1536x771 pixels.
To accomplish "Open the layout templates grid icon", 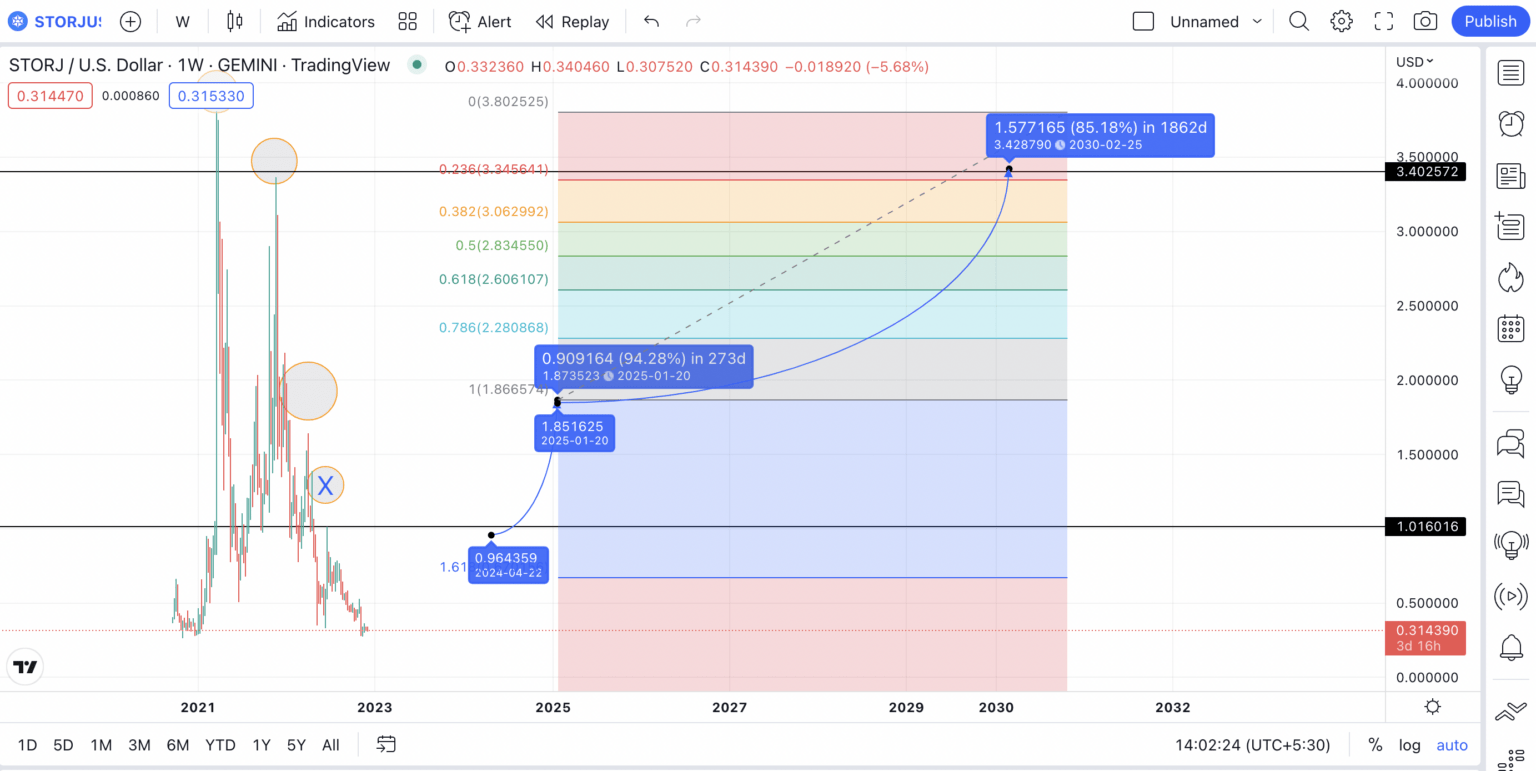I will [407, 21].
